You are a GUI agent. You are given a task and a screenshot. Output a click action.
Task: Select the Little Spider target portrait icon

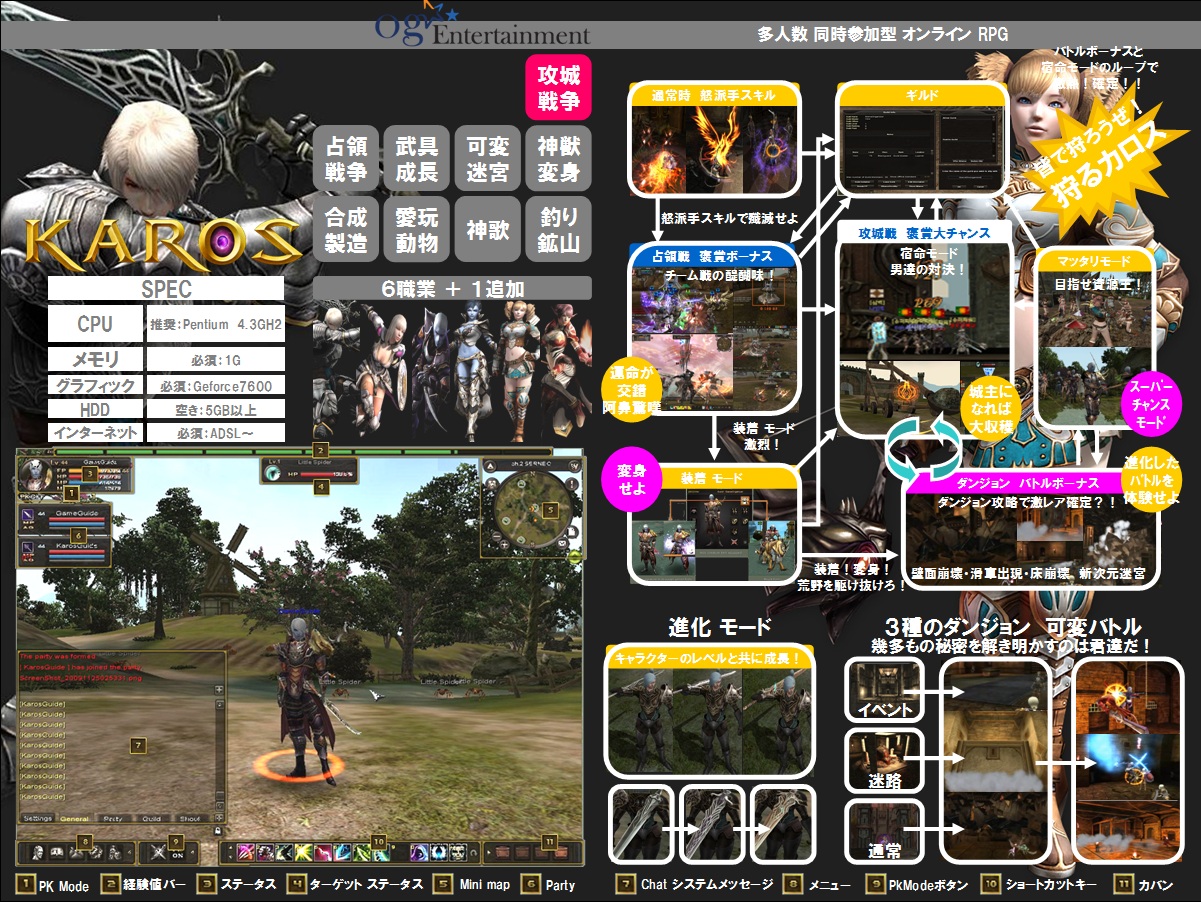coord(272,473)
